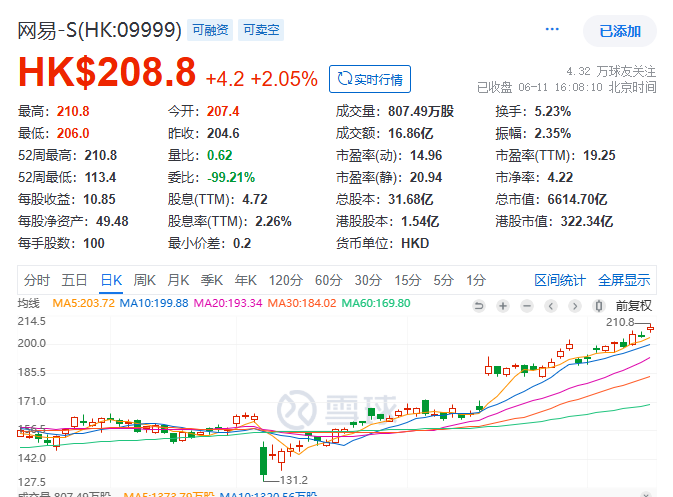Image resolution: width=673 pixels, height=497 pixels.
Task: Click 全屏显示 to show fullscreen
Action: [x=624, y=280]
